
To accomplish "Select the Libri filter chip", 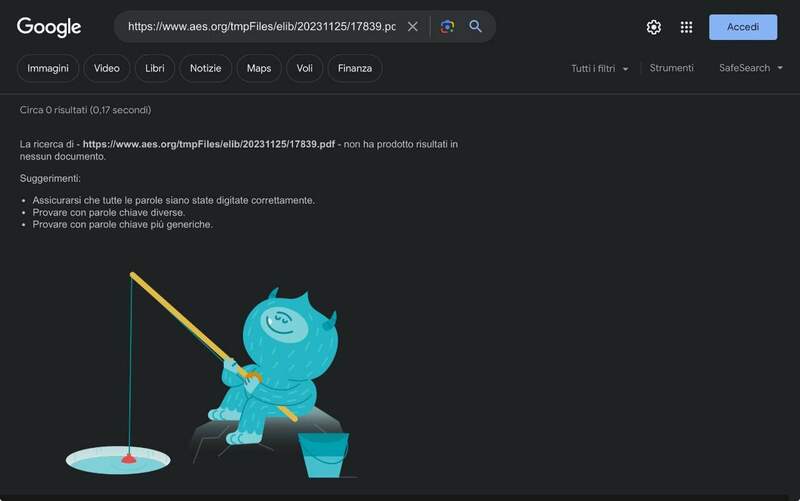I will tap(155, 68).
